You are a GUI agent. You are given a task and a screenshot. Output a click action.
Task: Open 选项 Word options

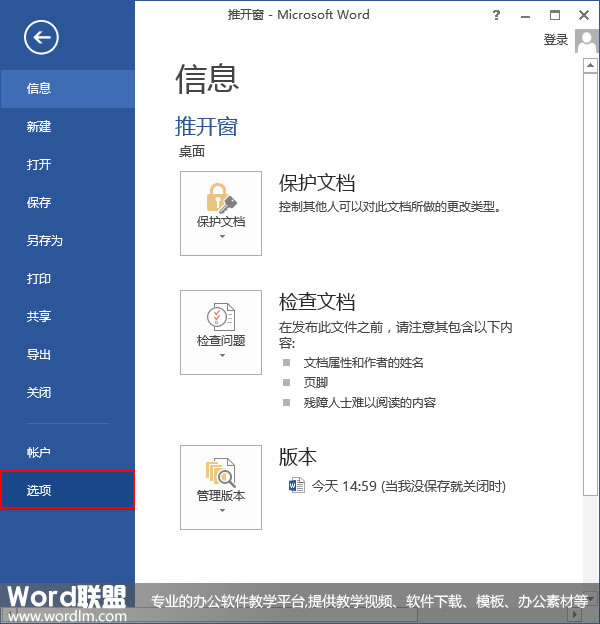[67, 490]
